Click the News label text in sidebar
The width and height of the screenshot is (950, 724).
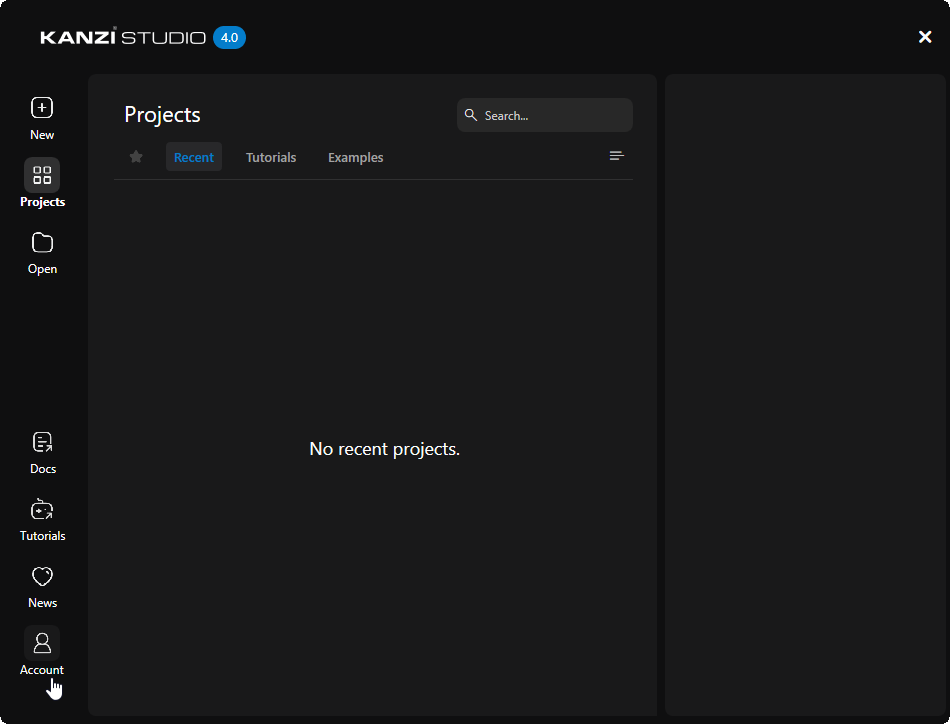click(x=42, y=602)
